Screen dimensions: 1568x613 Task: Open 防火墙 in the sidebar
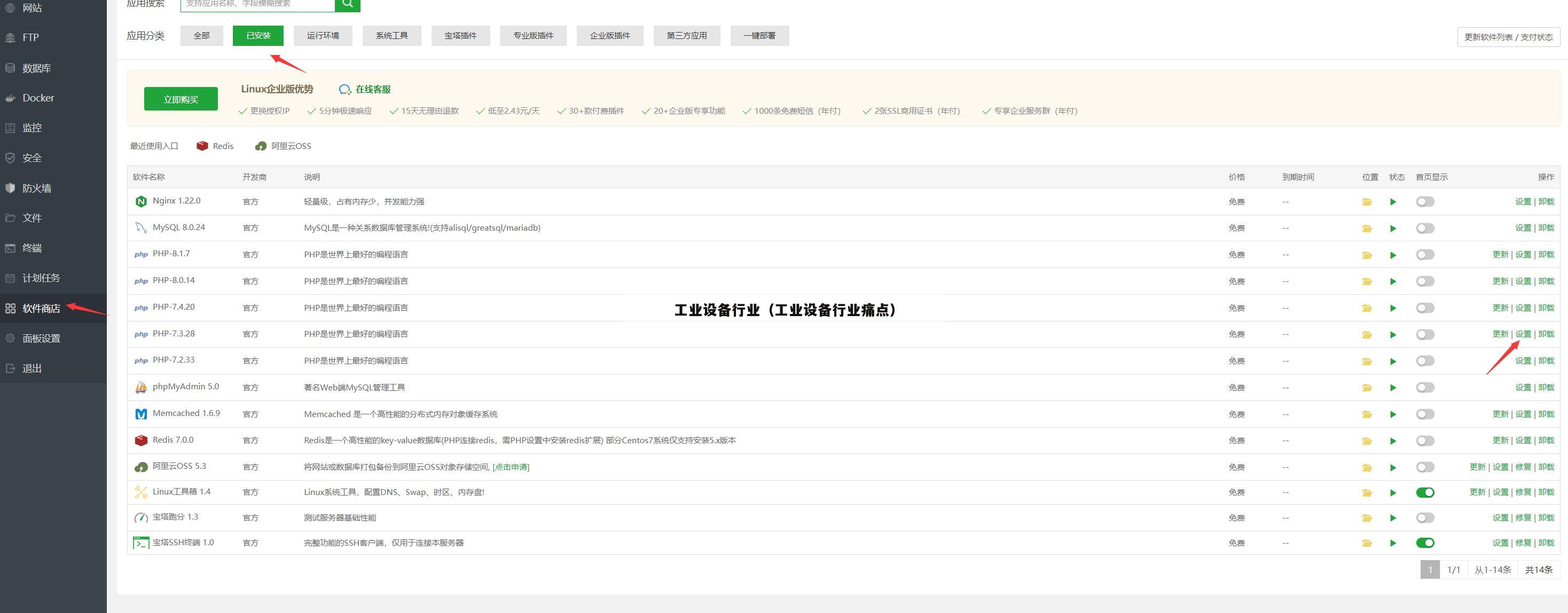pos(36,188)
